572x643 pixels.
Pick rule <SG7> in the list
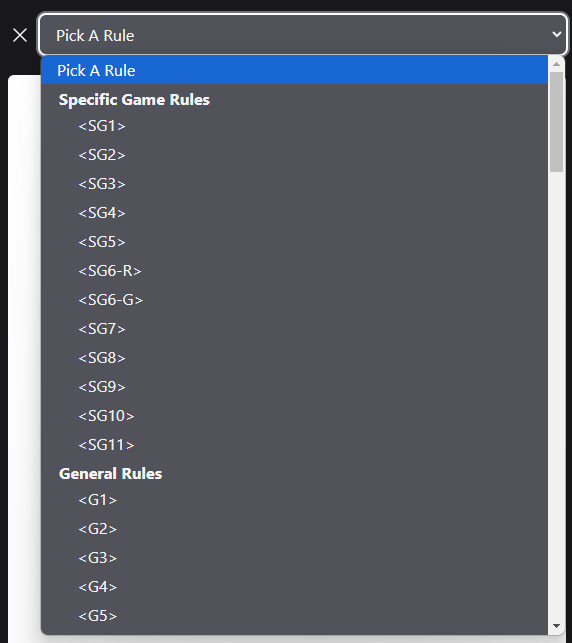tap(294, 329)
